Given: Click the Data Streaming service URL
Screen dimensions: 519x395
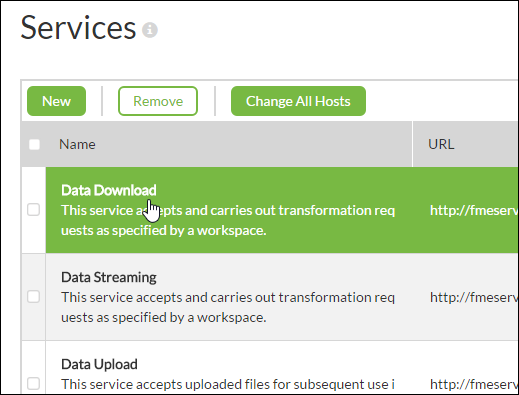Looking at the screenshot, I should 474,297.
